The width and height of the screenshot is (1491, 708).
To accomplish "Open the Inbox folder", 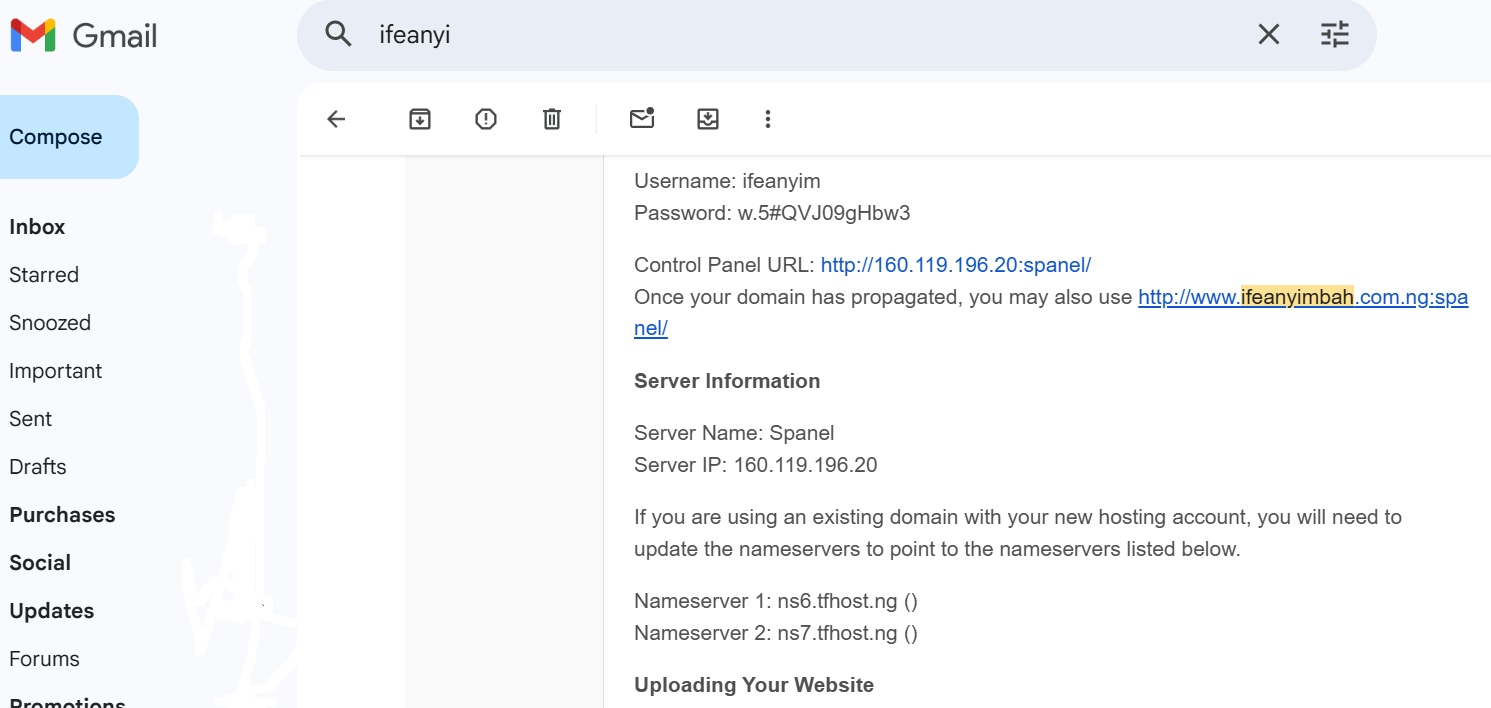I will pyautogui.click(x=37, y=227).
